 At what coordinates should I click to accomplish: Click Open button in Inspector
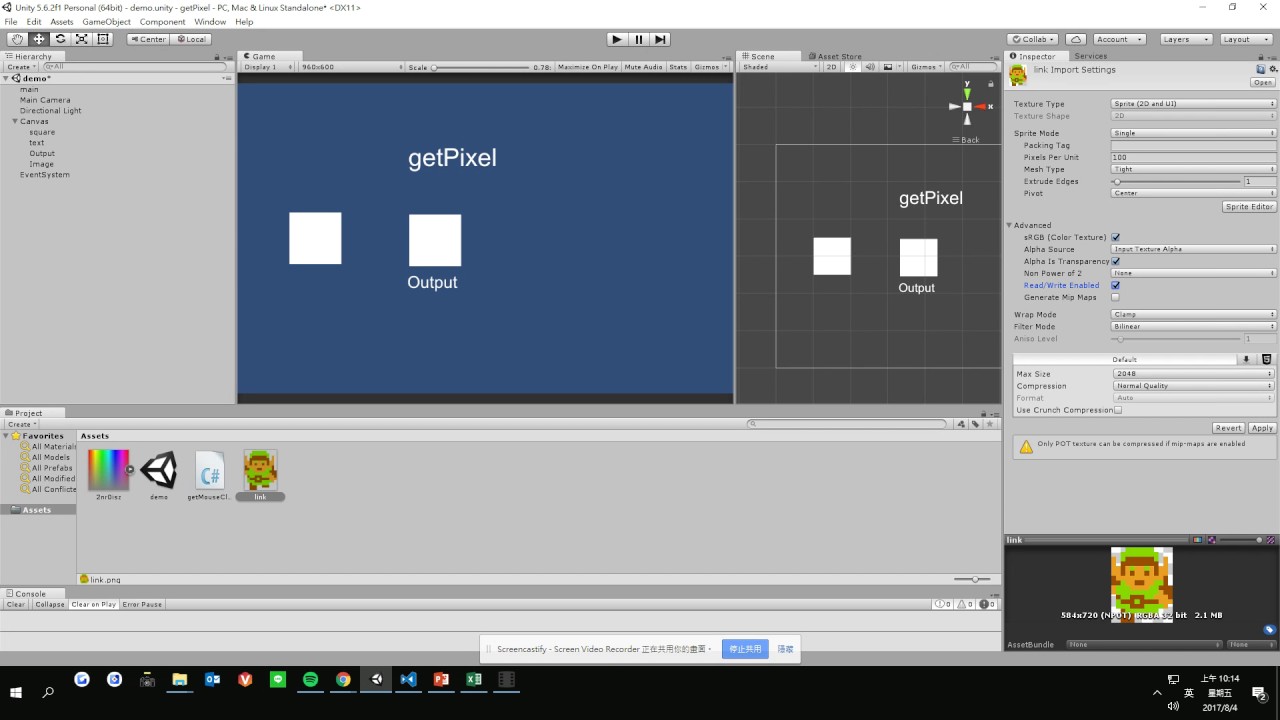click(x=1263, y=83)
